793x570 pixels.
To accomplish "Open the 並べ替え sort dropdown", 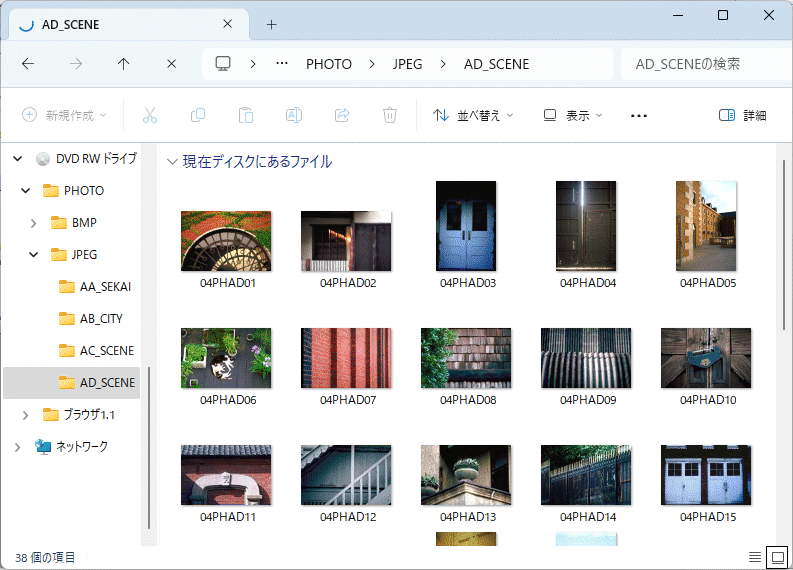I will point(473,115).
